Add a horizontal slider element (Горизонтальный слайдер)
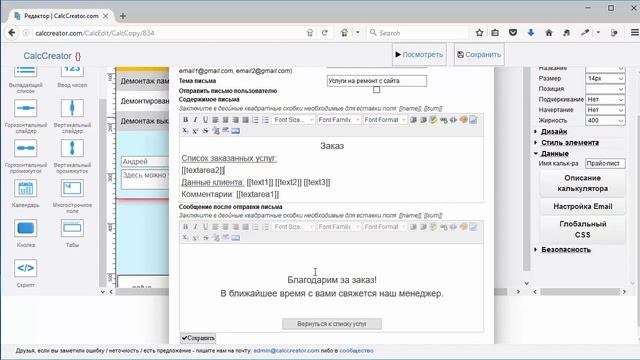The height and width of the screenshot is (360, 640). click(26, 108)
